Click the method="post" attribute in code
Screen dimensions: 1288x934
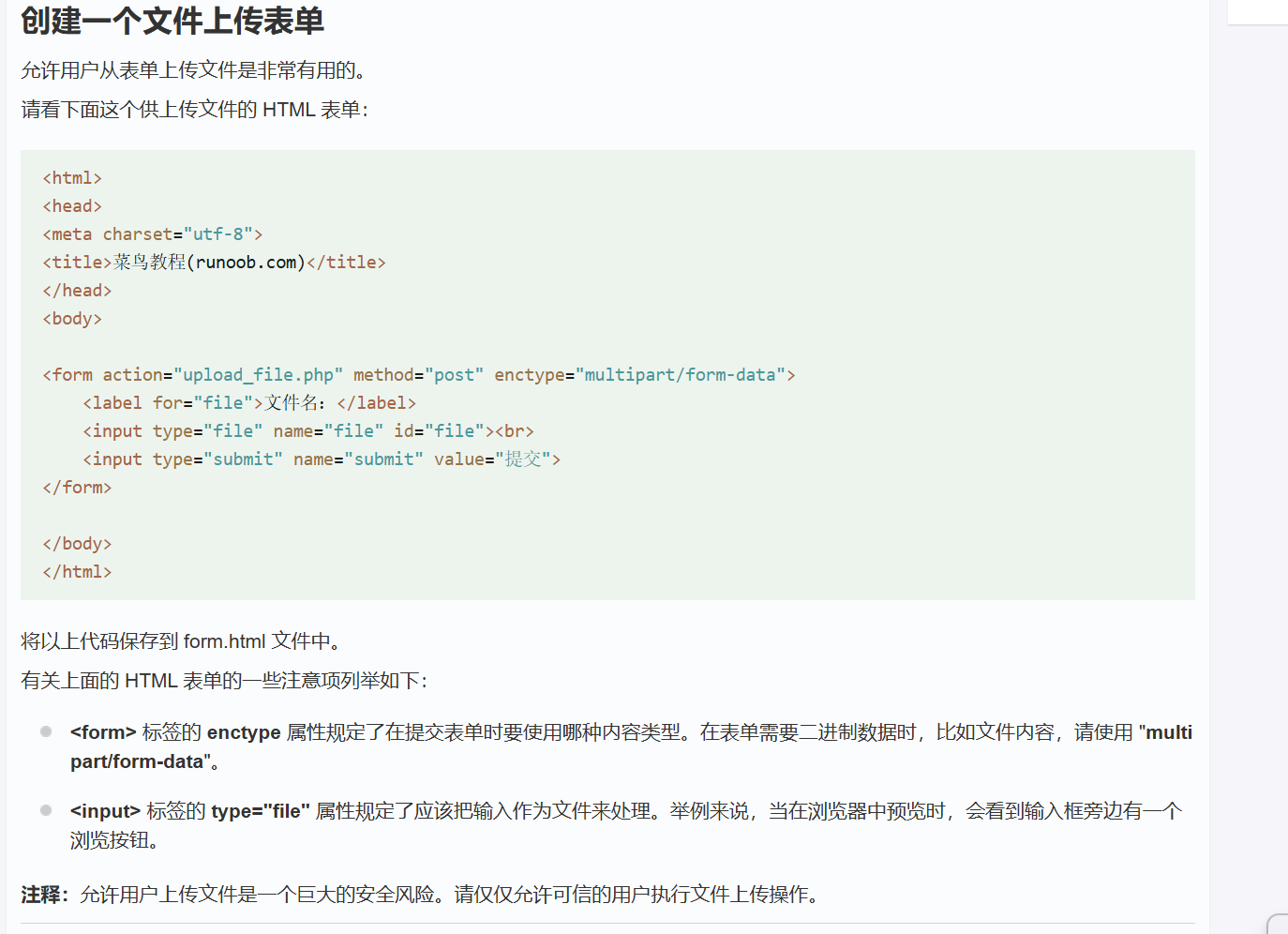[418, 375]
